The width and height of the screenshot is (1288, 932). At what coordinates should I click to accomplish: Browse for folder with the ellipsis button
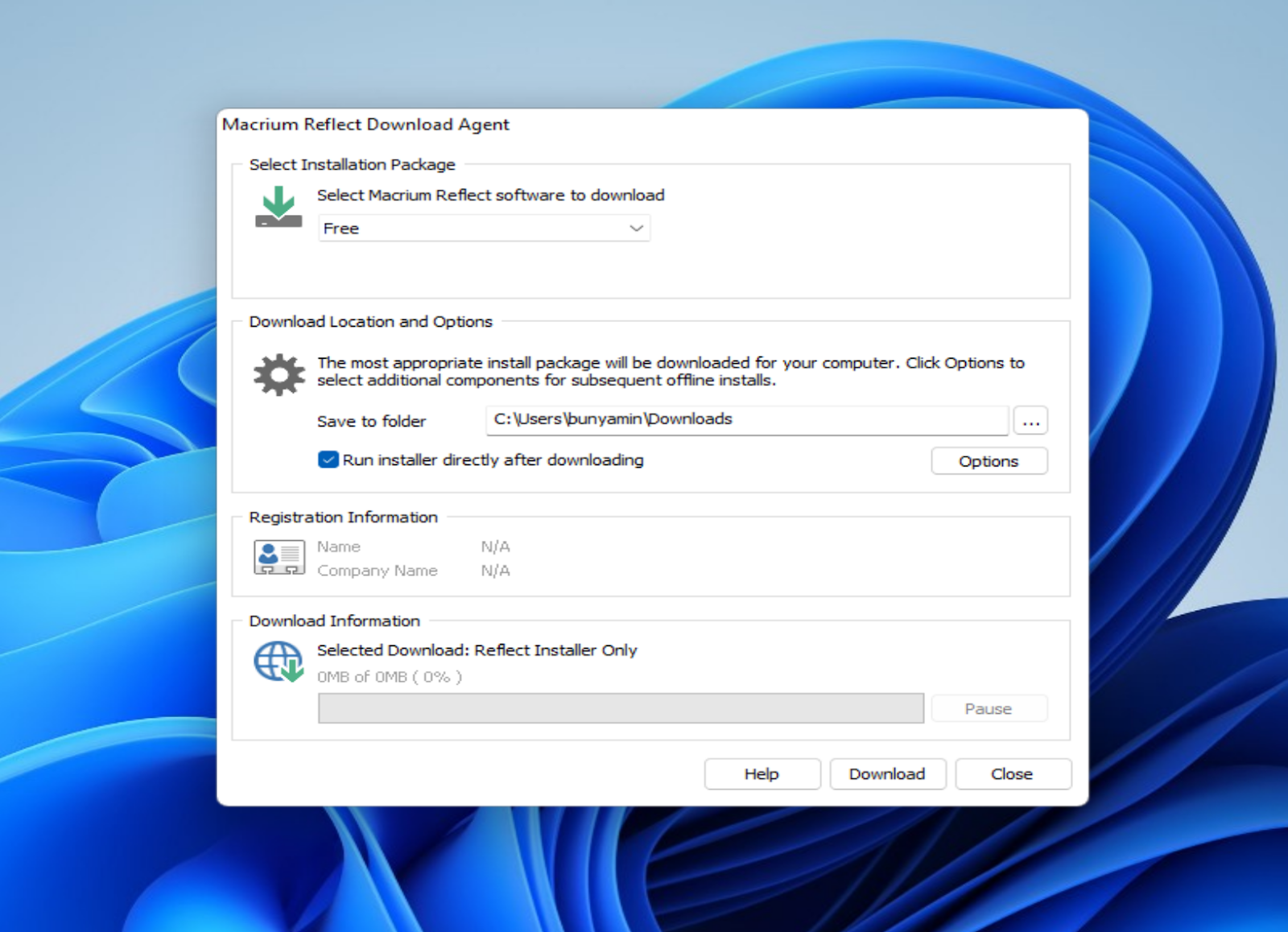[x=1030, y=421]
